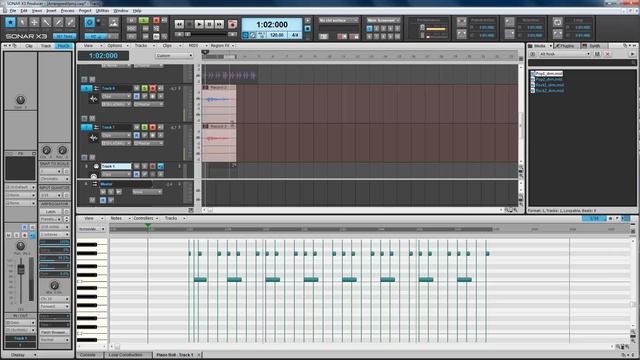The height and width of the screenshot is (360, 640).
Task: Select the Clip tab in the inspector
Action: 29,46
